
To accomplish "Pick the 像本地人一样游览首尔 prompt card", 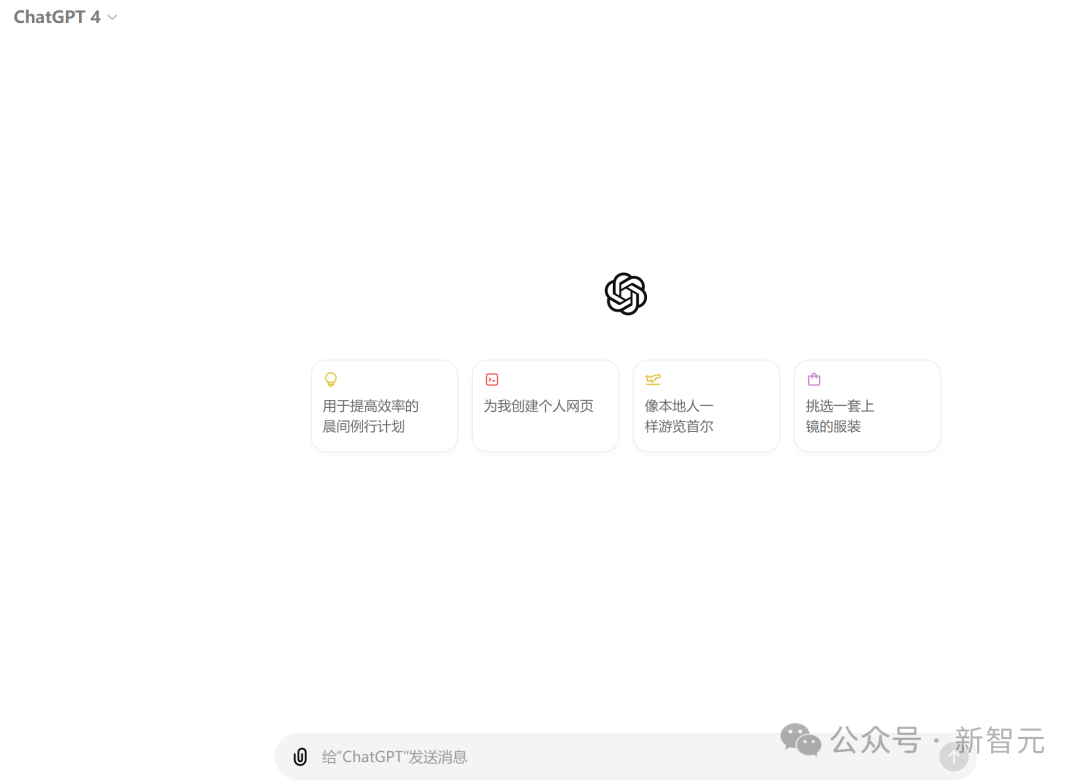I will (707, 406).
